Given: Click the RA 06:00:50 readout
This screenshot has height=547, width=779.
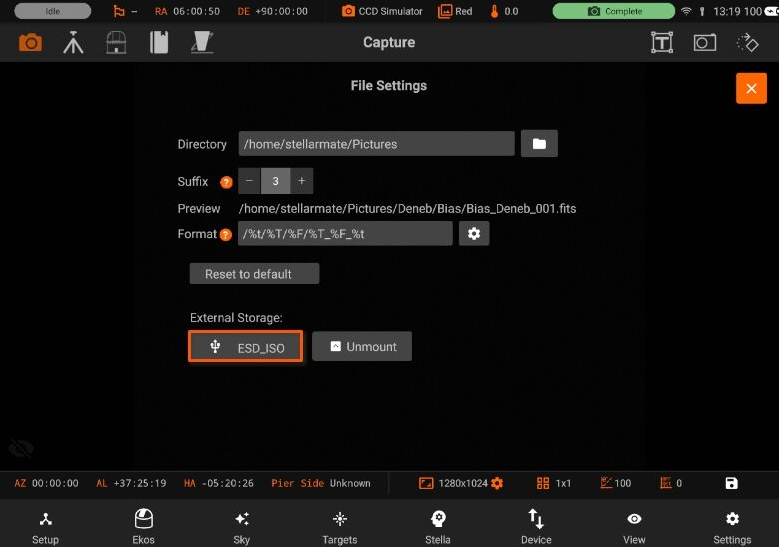Looking at the screenshot, I should coord(187,11).
